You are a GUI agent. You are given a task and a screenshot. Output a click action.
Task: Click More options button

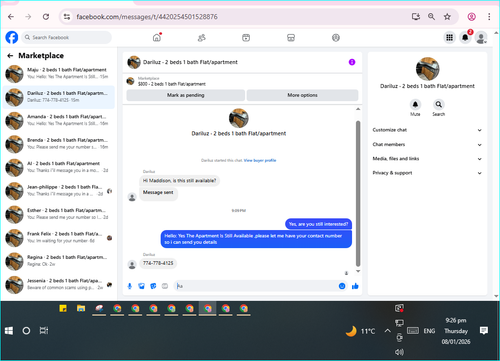pos(302,95)
